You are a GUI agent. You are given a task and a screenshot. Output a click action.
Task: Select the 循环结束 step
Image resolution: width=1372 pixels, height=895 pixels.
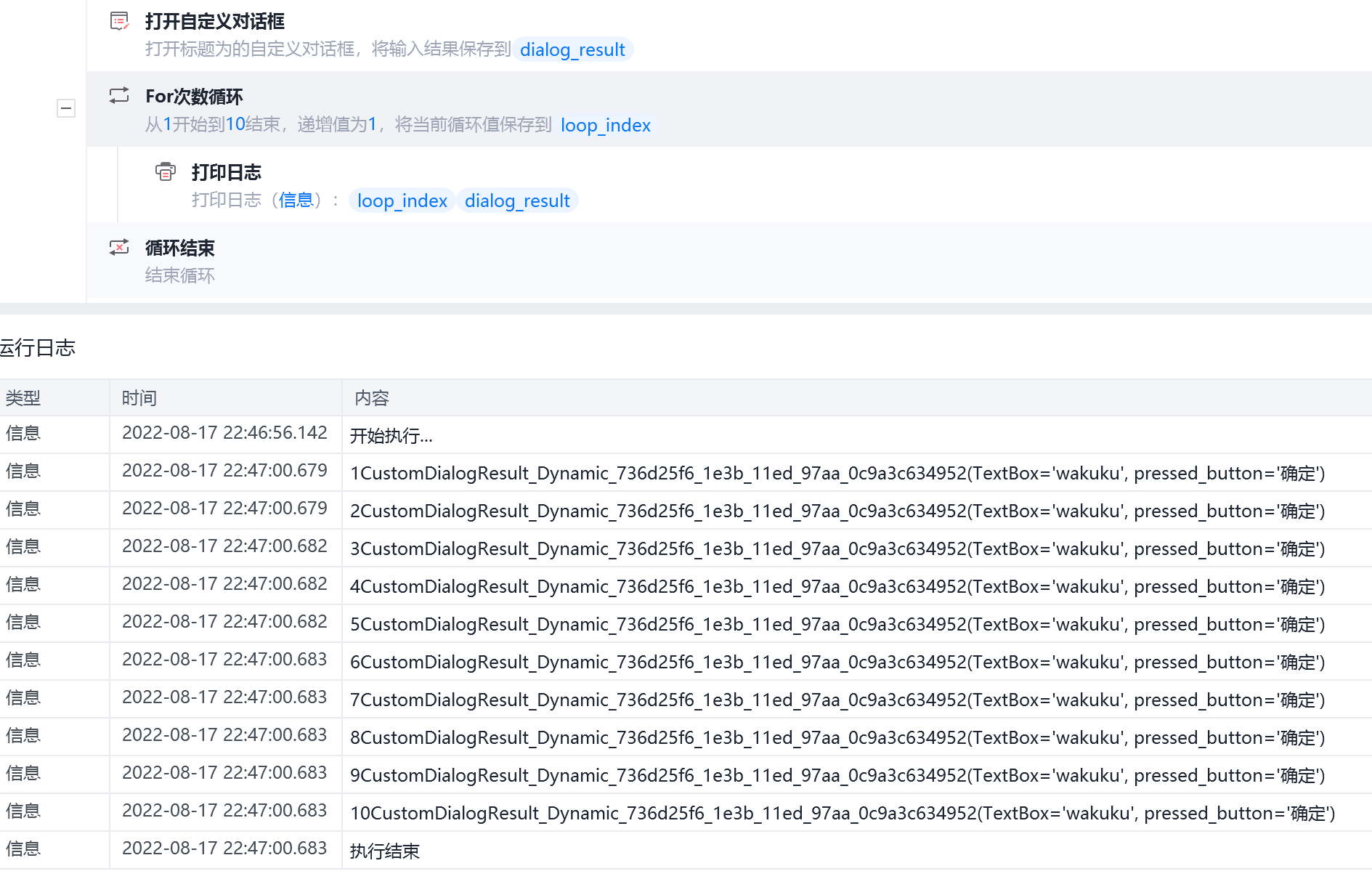pos(179,248)
